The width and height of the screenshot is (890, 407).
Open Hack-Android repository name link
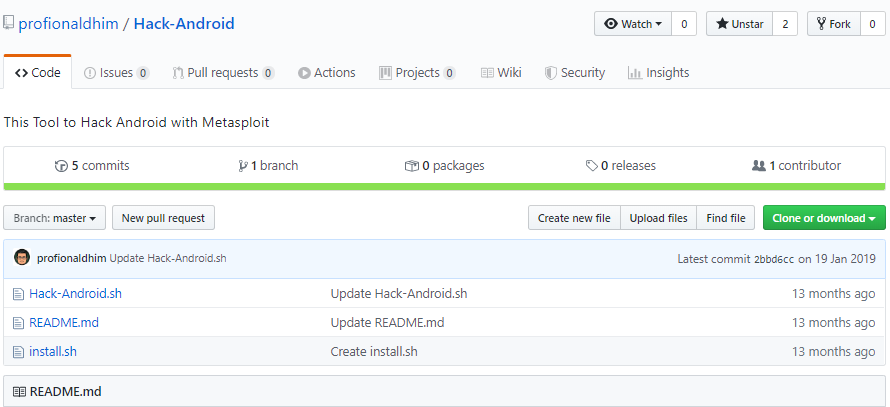[184, 24]
